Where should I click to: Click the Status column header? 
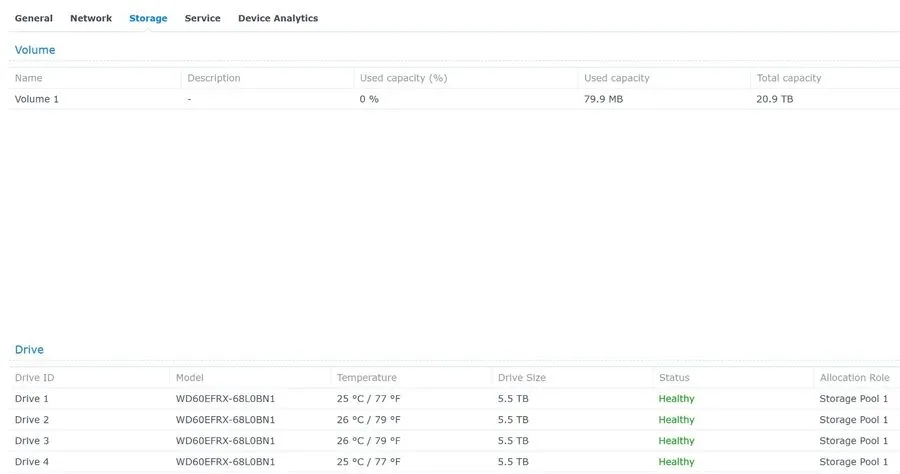(x=674, y=378)
